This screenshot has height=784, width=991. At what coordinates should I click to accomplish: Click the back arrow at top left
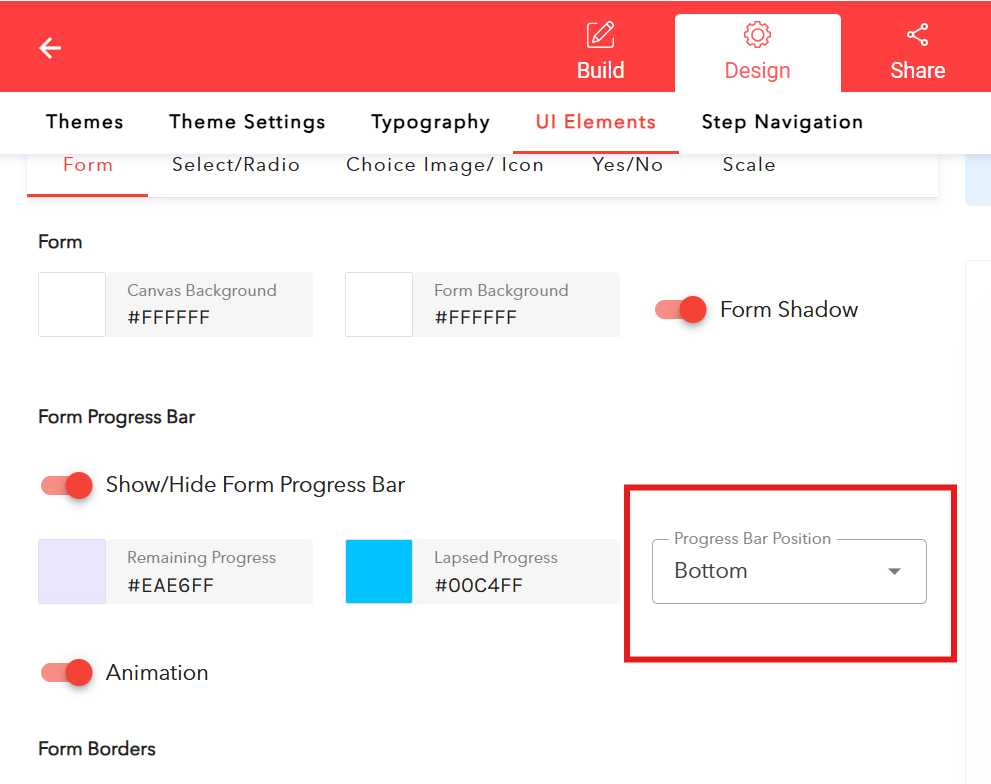tap(49, 47)
